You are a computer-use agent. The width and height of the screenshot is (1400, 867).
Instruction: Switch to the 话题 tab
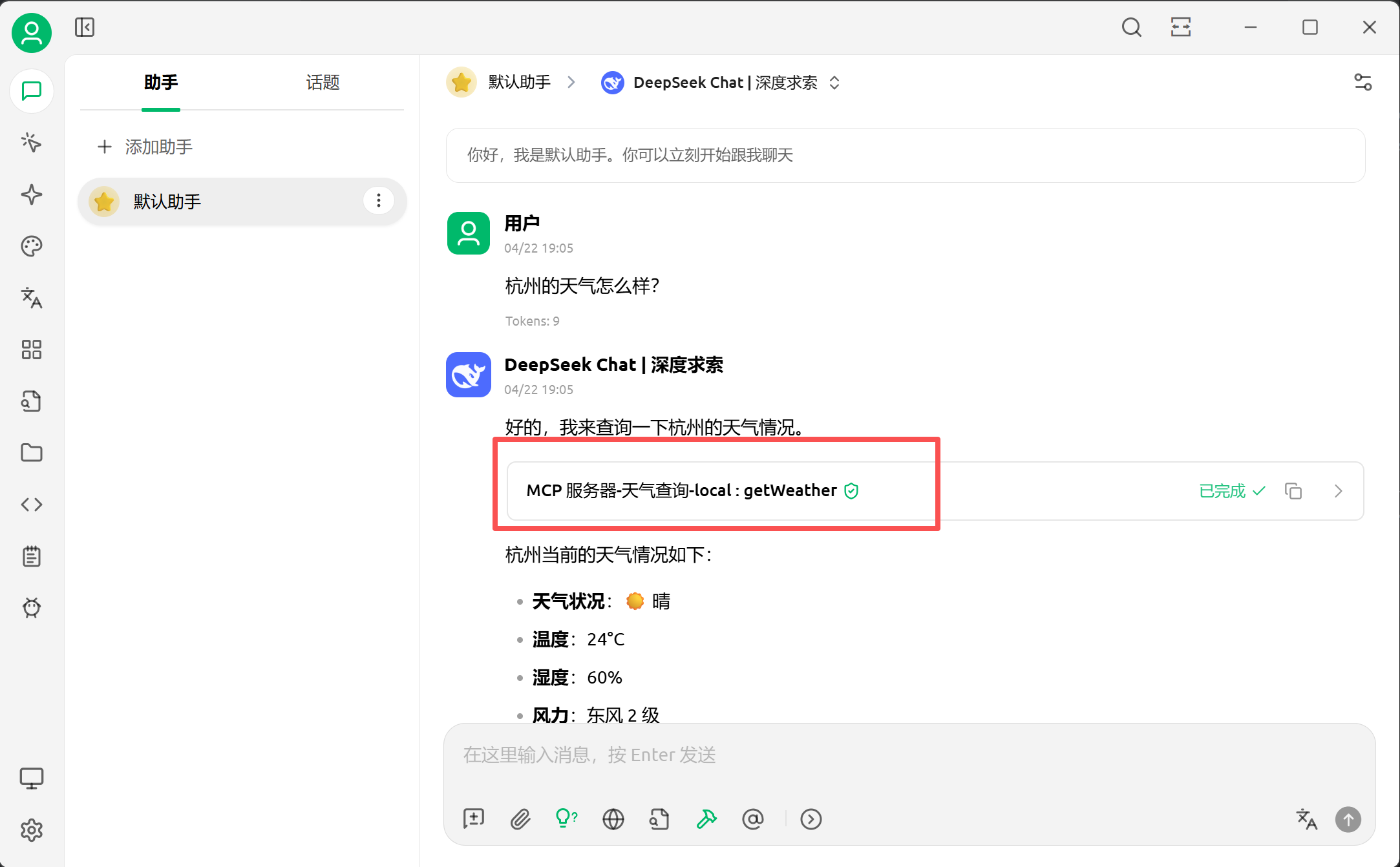323,83
